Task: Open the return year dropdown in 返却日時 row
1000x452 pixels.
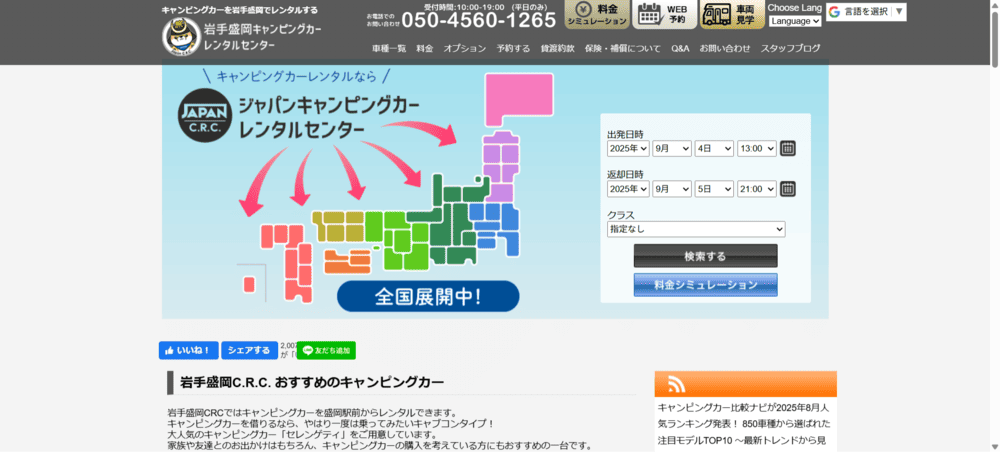Action: [628, 189]
